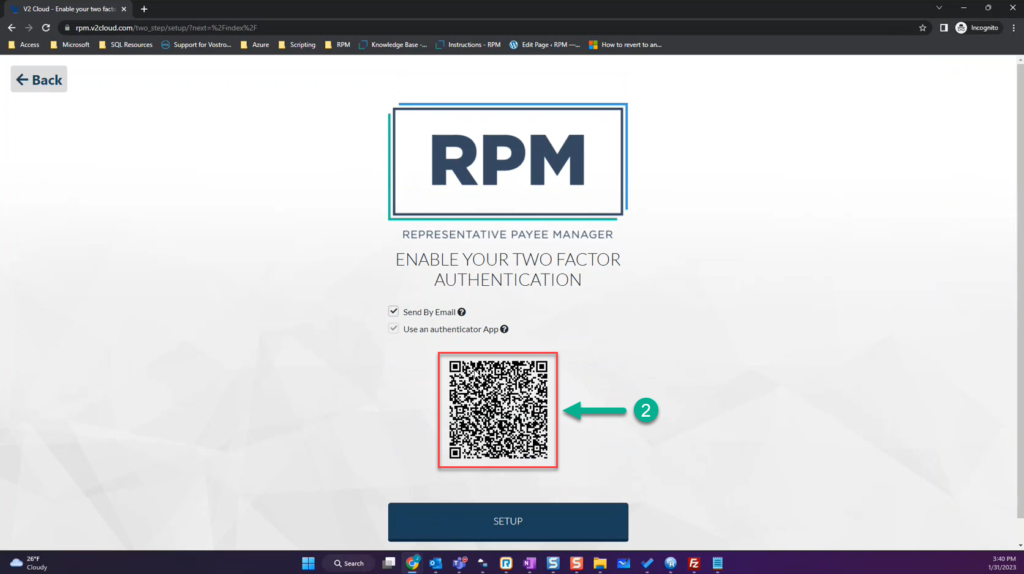This screenshot has height=574, width=1024.
Task: Click the QR code image
Action: coord(498,410)
